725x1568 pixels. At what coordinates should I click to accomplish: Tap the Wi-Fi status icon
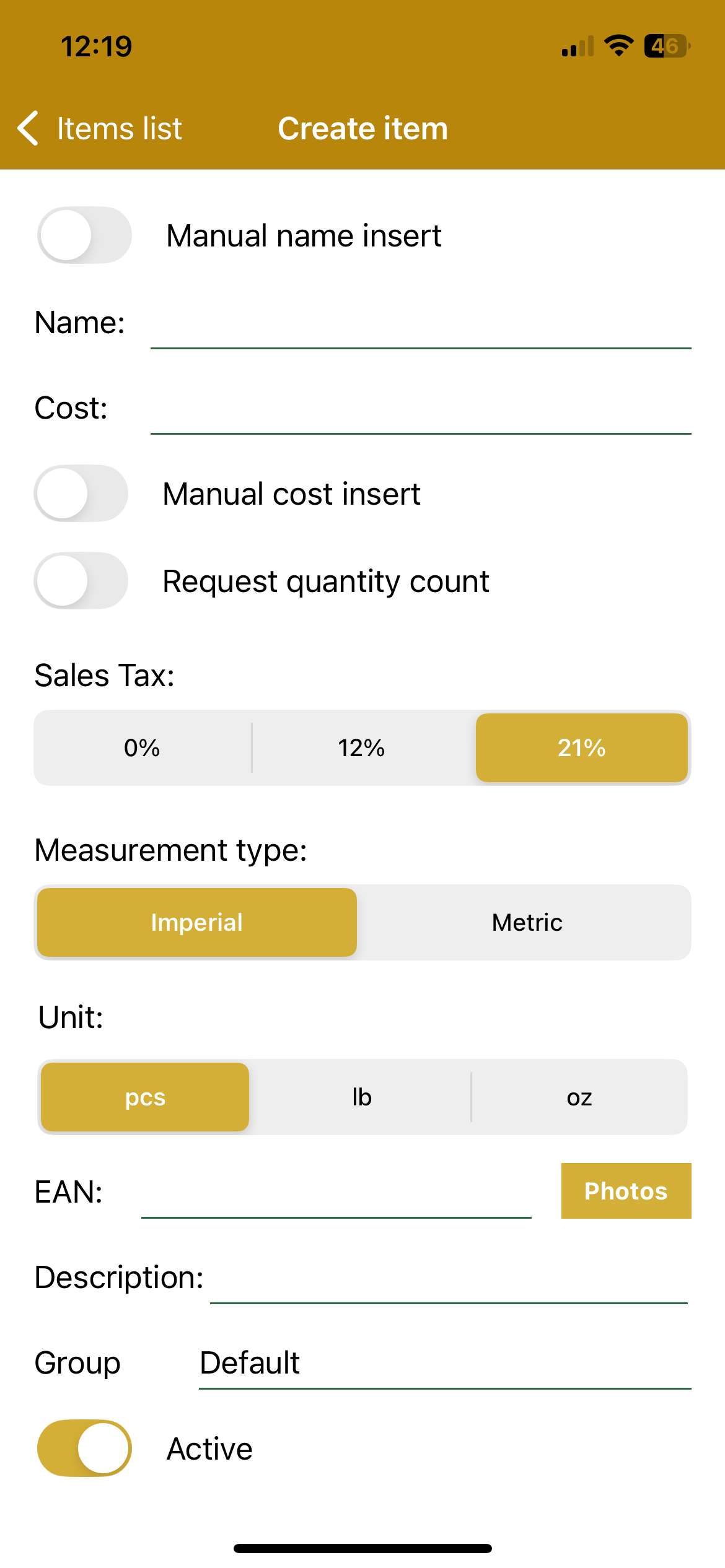pos(618,46)
